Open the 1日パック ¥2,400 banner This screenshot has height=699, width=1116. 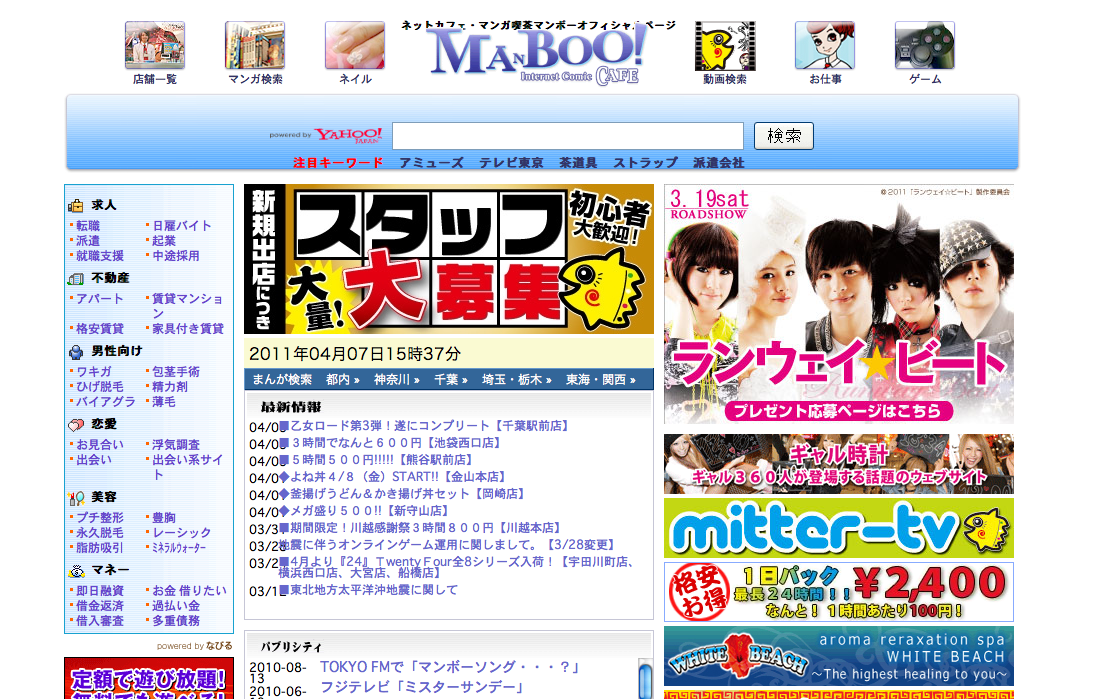point(838,592)
